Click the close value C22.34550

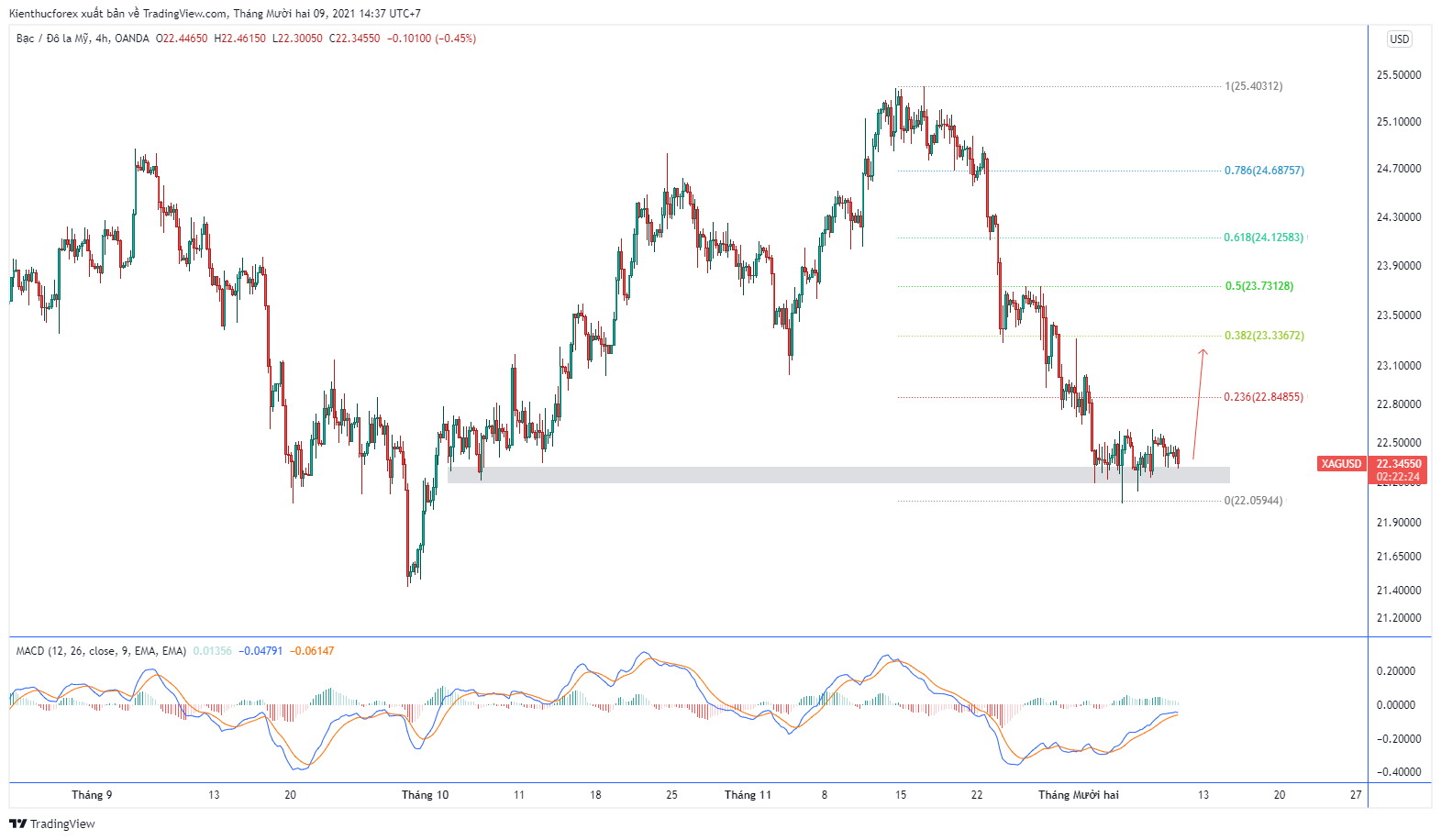coord(355,39)
